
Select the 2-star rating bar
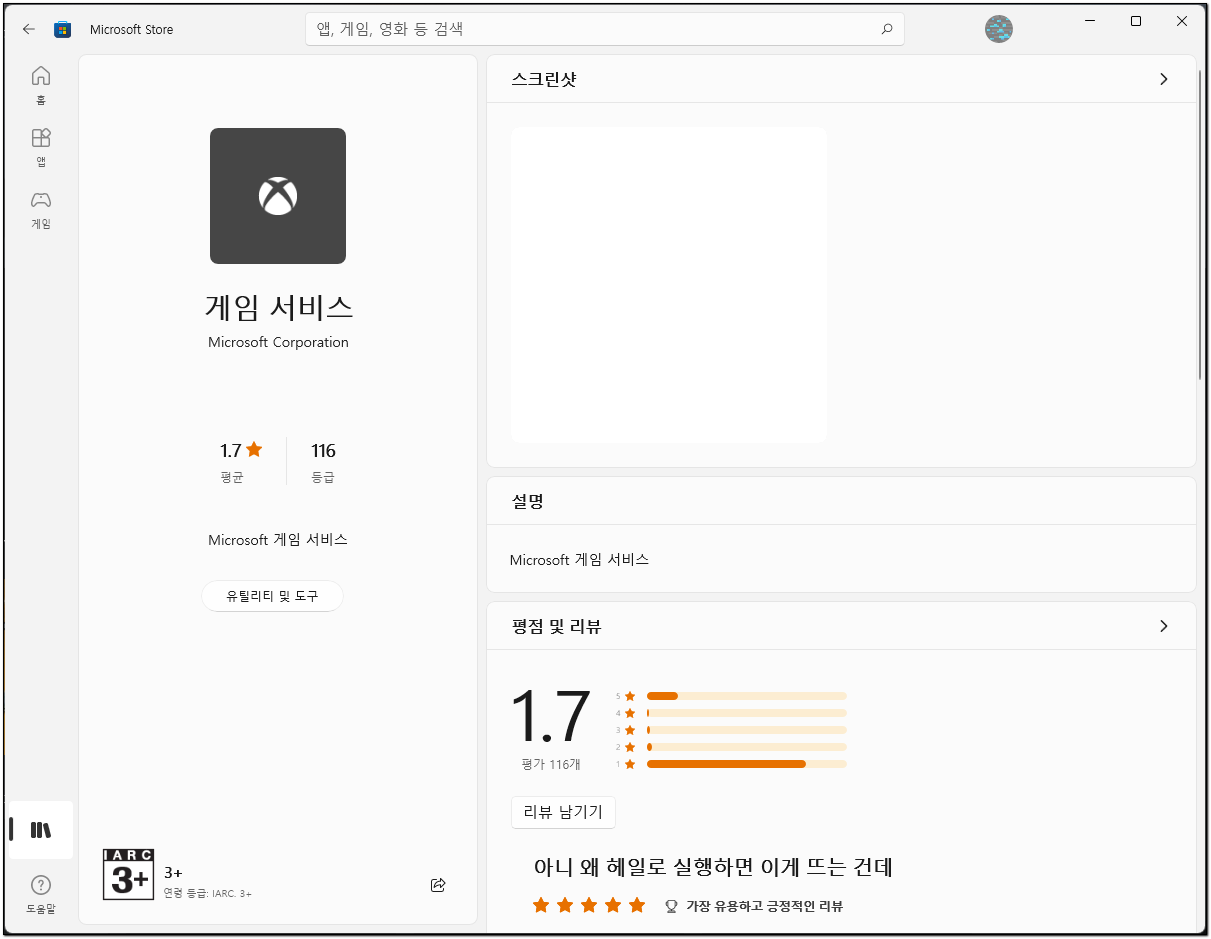pos(747,747)
